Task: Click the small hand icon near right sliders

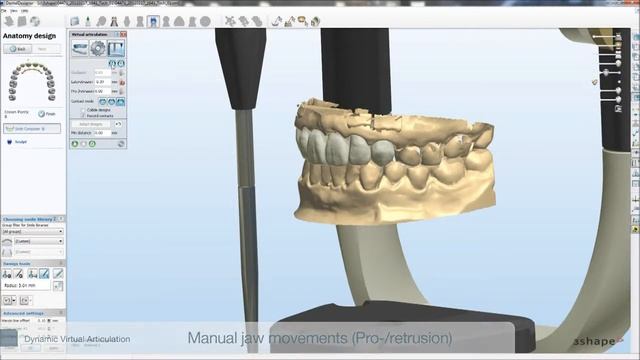Action: 595,82
